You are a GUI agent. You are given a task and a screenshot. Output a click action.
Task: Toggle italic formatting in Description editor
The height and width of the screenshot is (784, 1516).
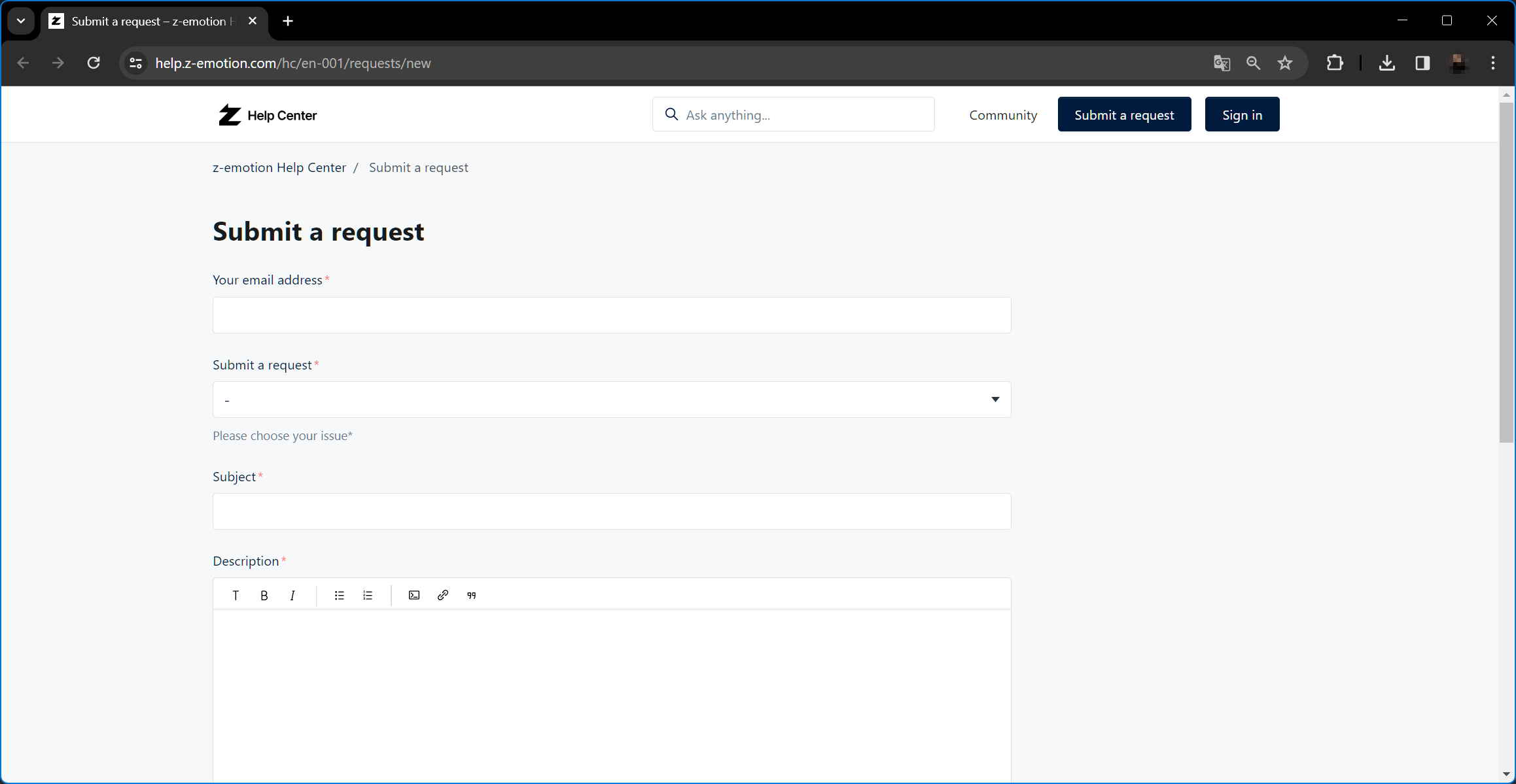292,595
